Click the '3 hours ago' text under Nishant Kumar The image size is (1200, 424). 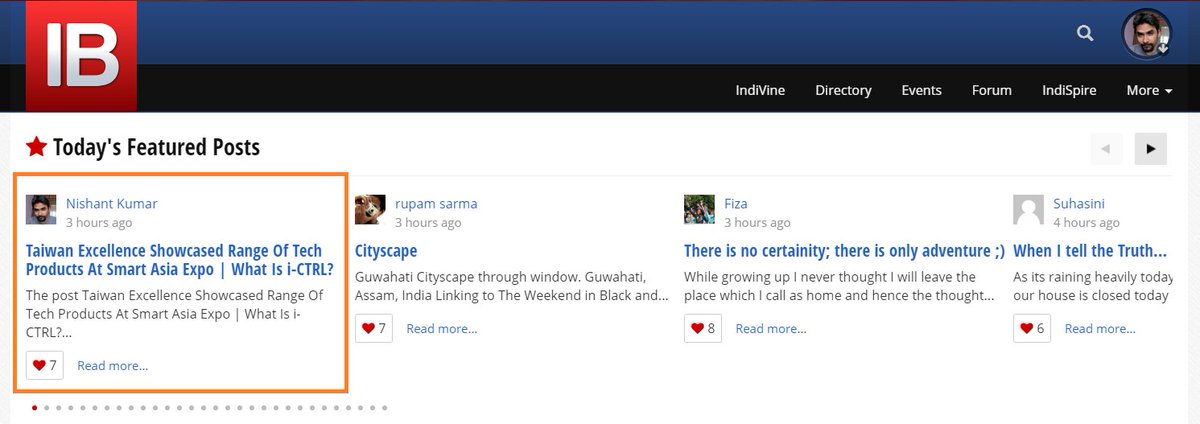click(99, 222)
